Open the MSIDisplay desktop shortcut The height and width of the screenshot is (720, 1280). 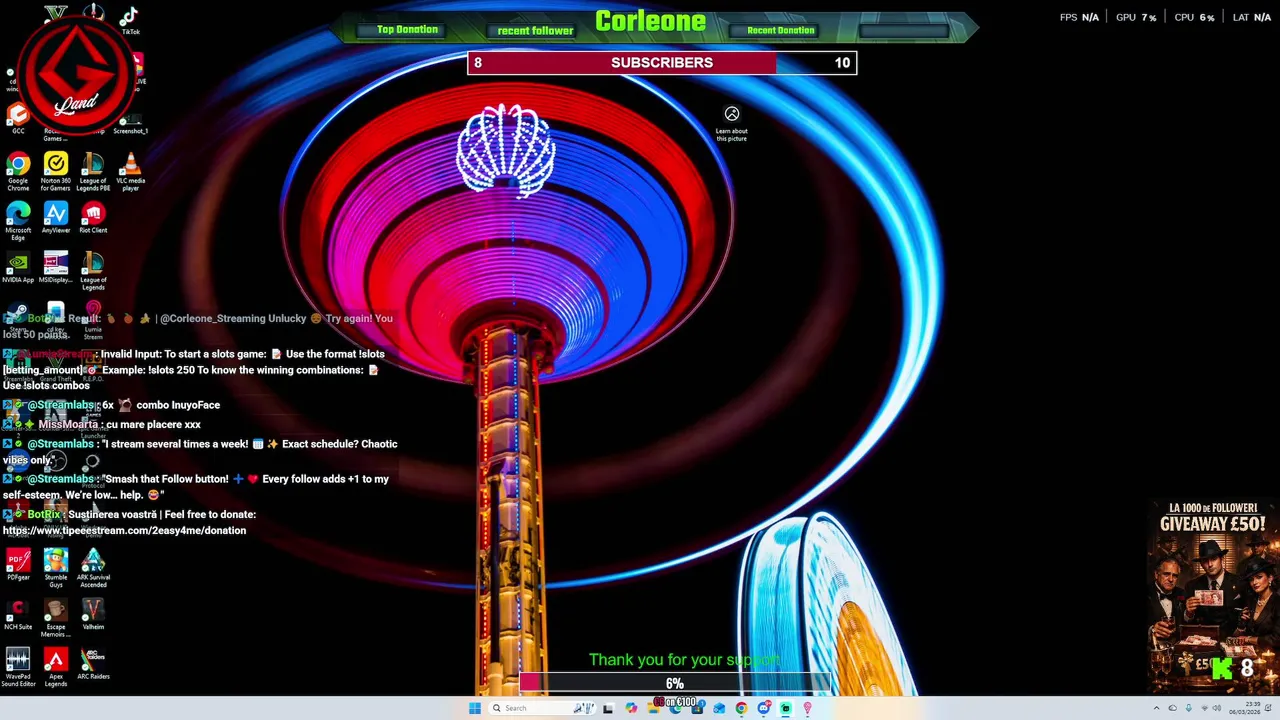(x=56, y=268)
